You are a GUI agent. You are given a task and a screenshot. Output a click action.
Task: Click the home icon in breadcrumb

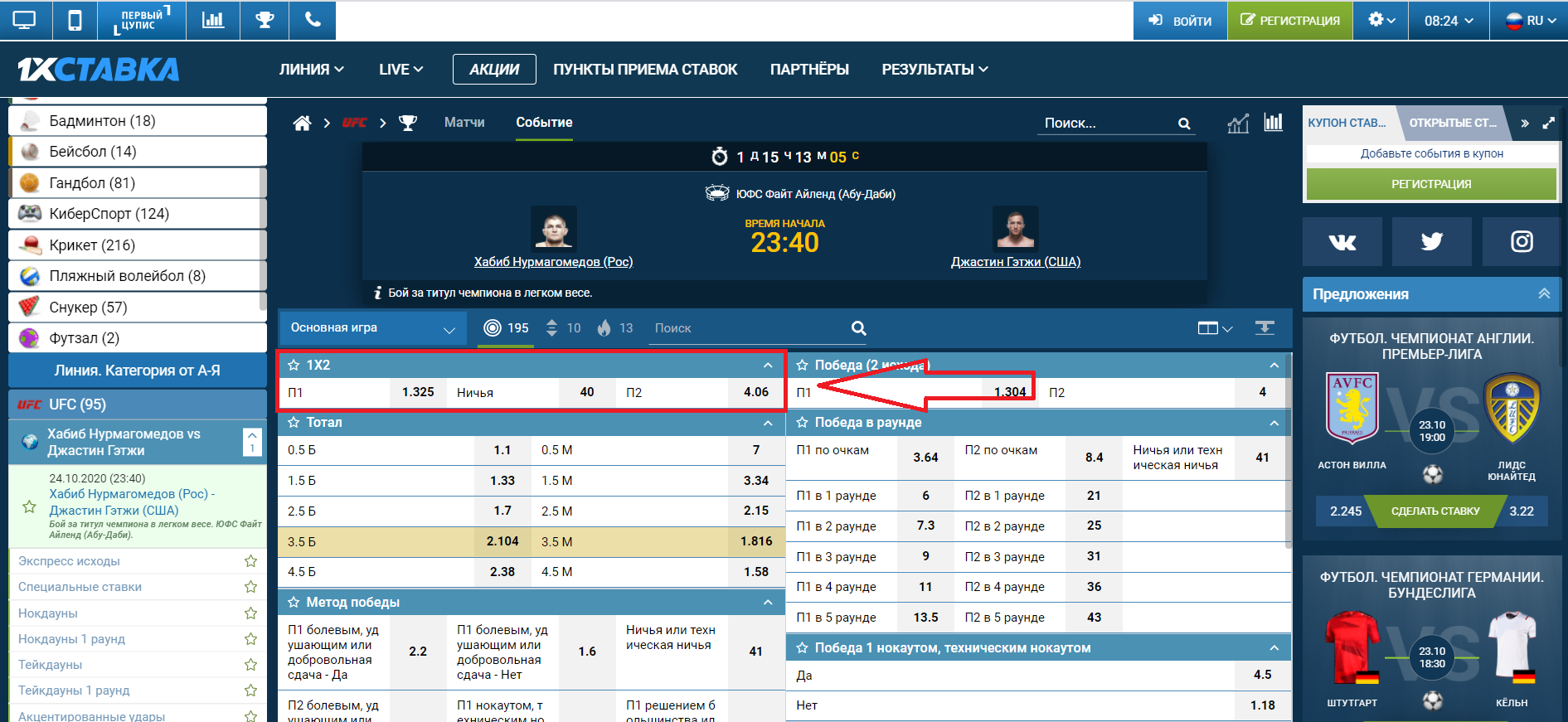coord(302,123)
